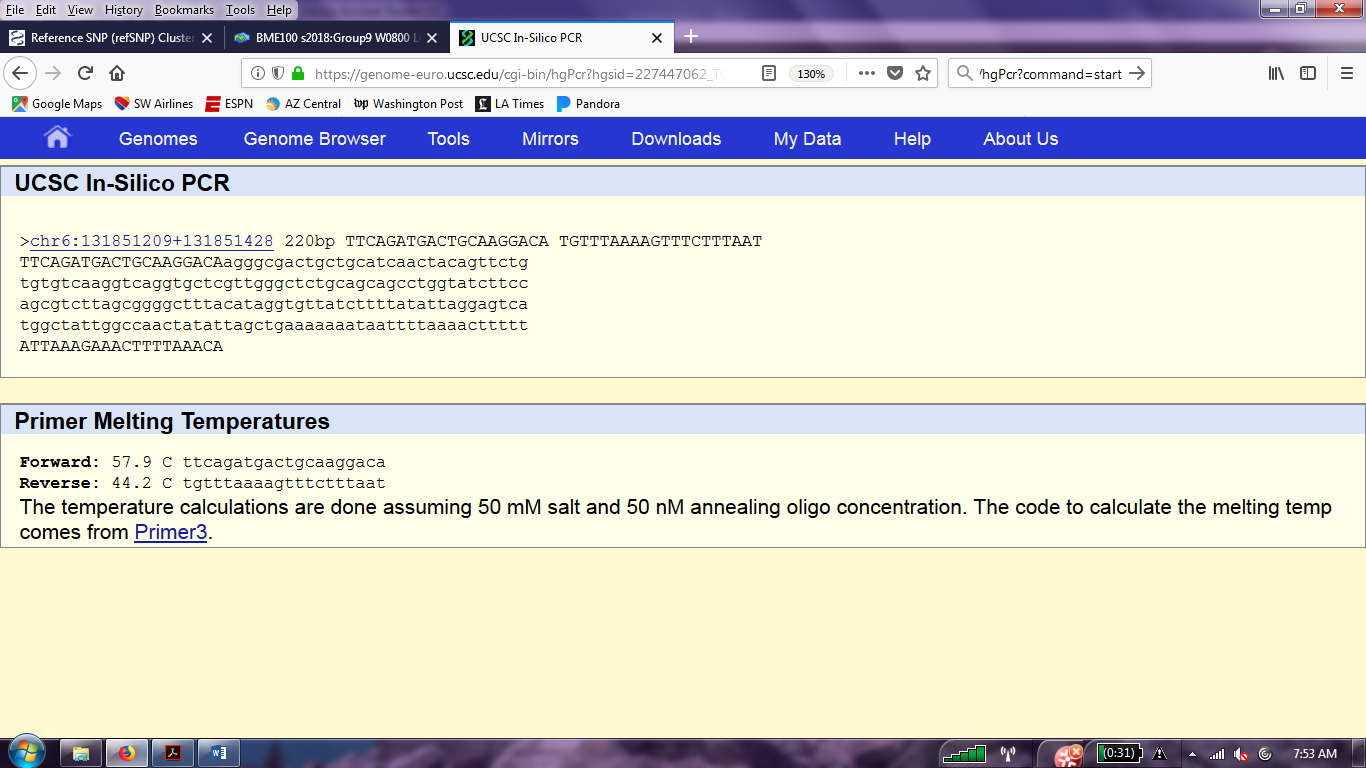Viewport: 1366px width, 768px height.
Task: Open the chr6:131851209+131851428 link
Action: click(152, 241)
